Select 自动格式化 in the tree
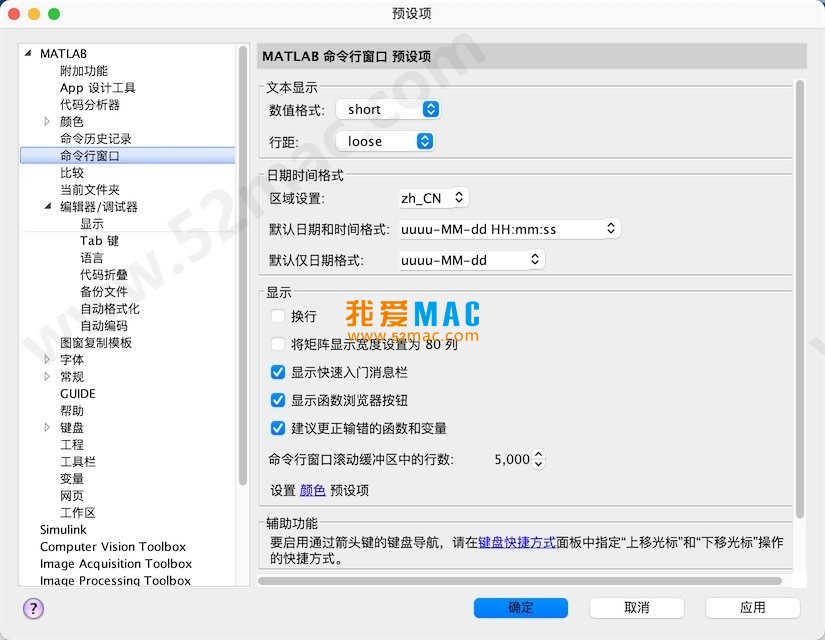The width and height of the screenshot is (825, 640). click(x=109, y=308)
